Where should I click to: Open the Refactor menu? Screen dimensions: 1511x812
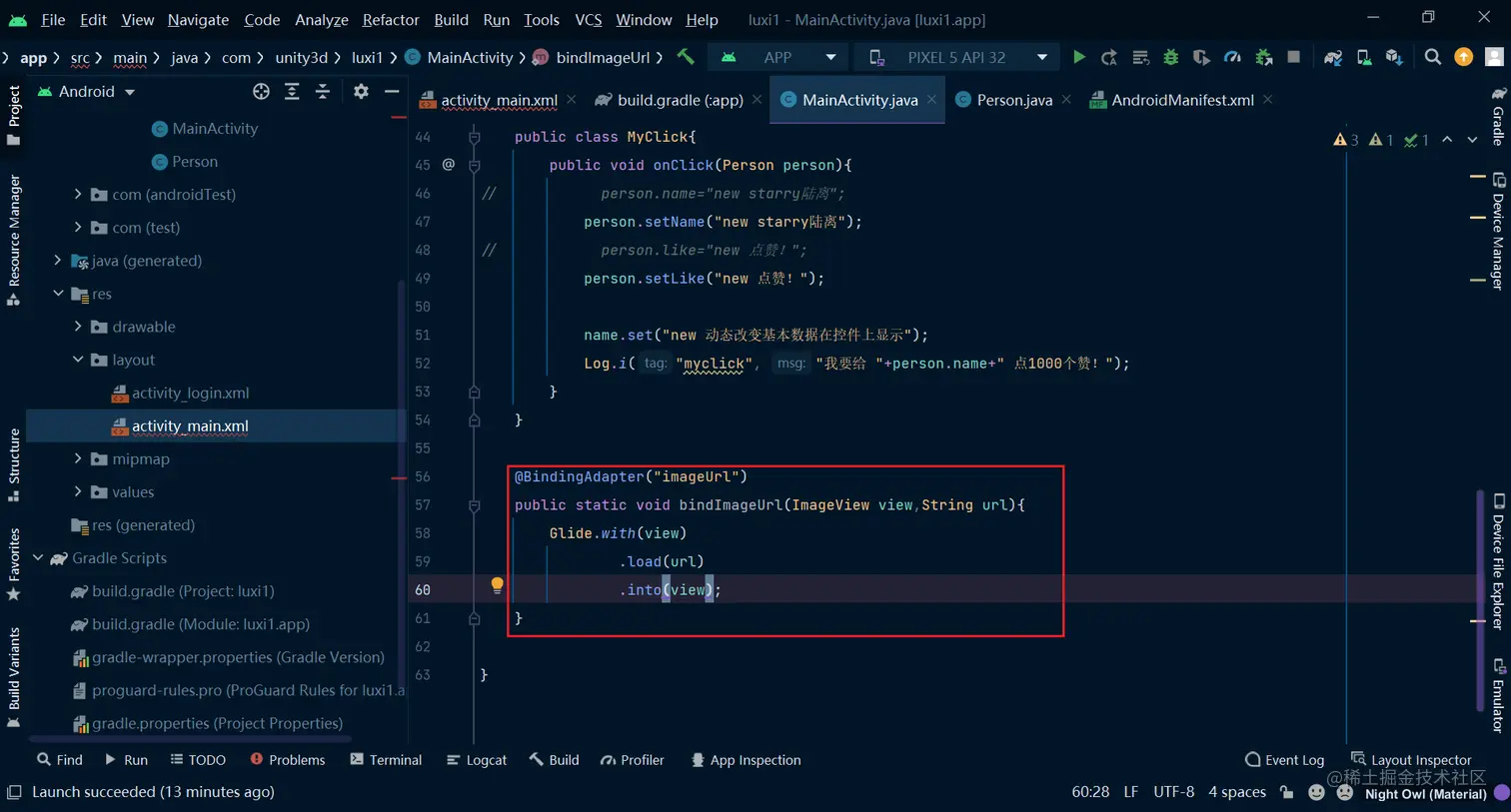click(391, 19)
